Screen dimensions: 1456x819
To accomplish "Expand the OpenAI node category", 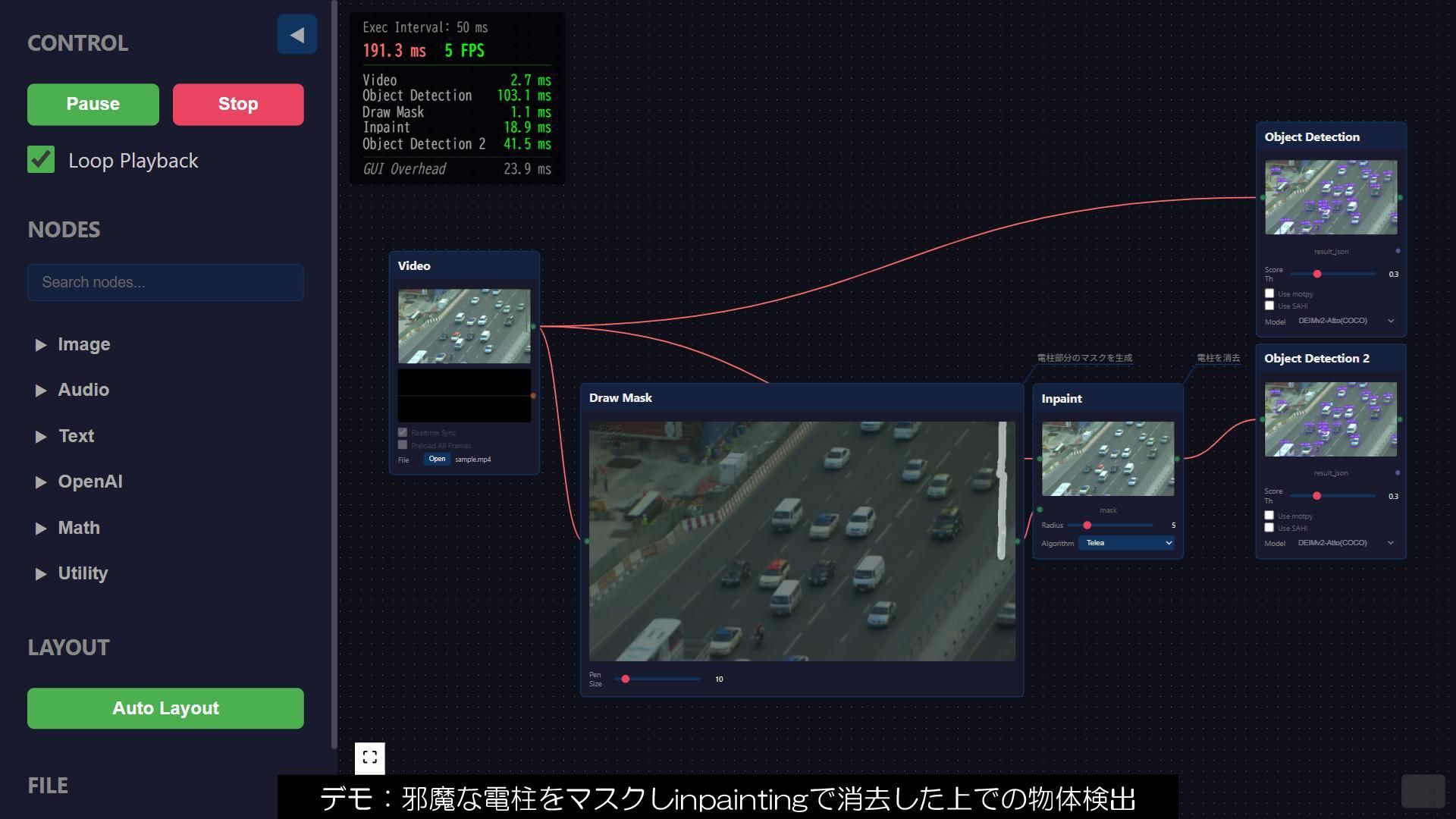I will pos(89,482).
